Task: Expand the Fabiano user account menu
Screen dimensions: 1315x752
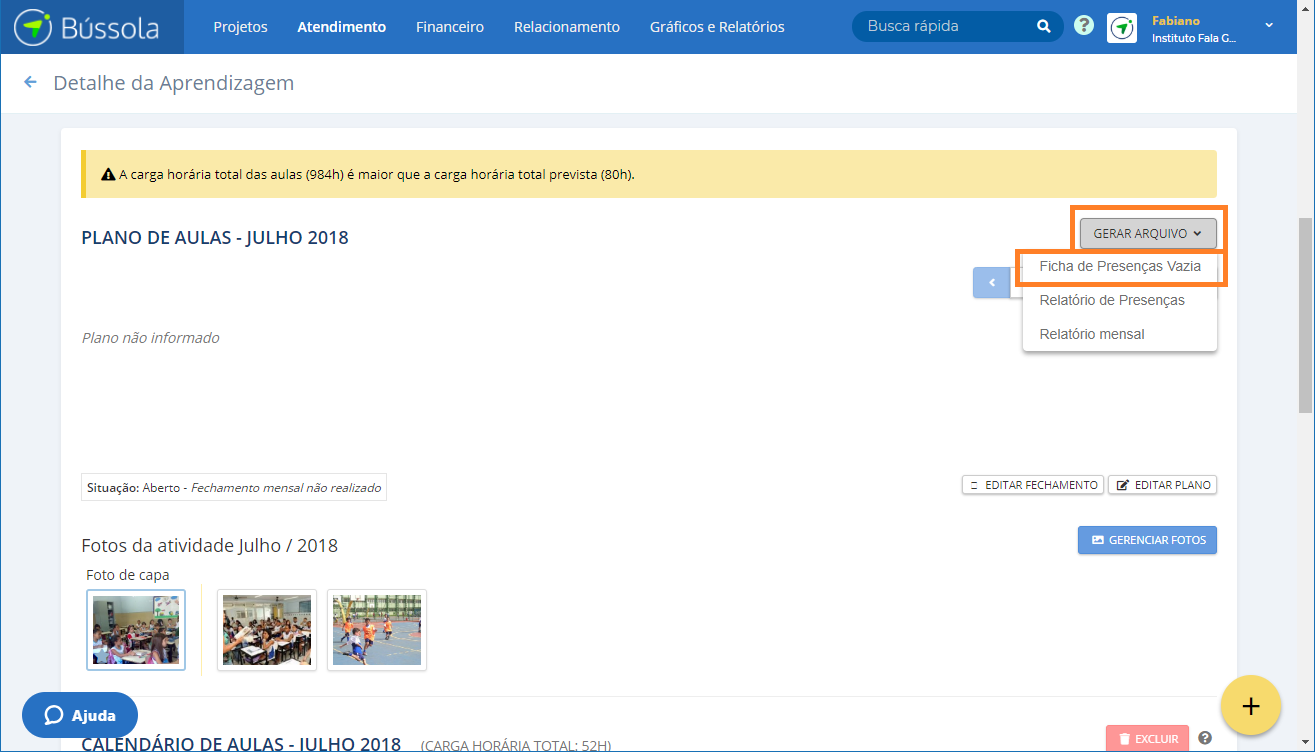Action: (x=1269, y=26)
